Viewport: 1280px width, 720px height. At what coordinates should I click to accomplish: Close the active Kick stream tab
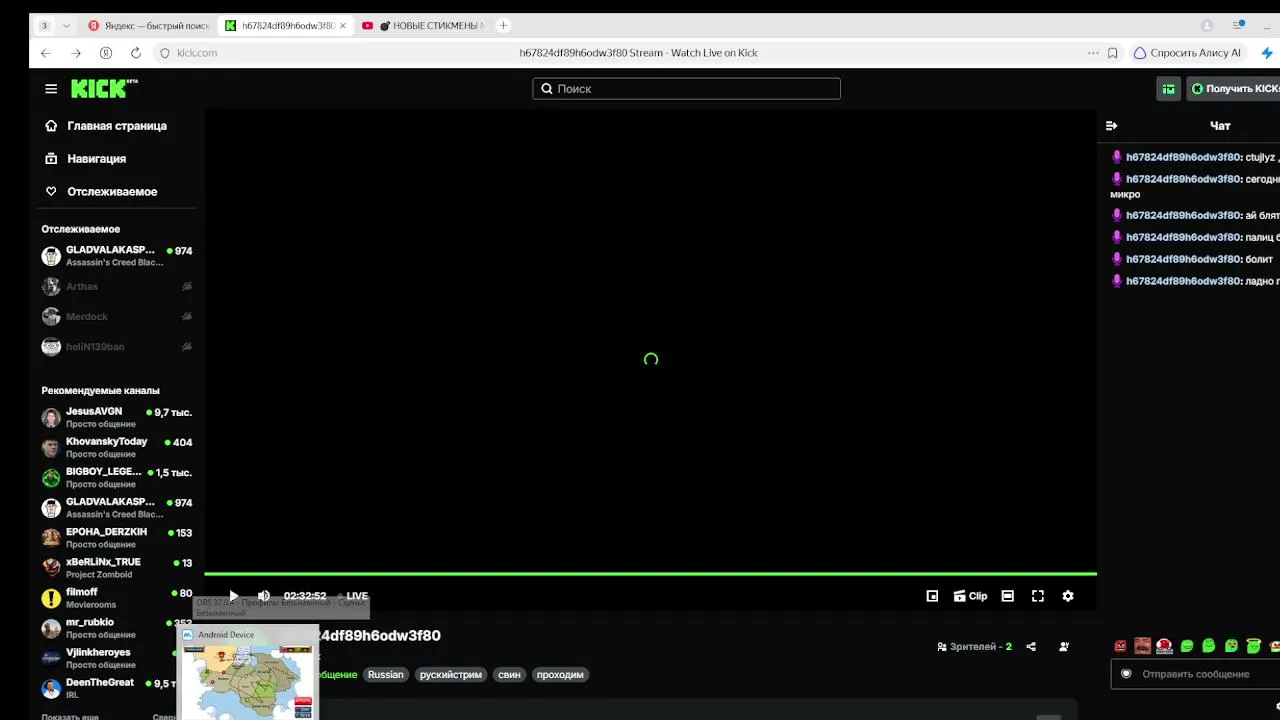point(343,26)
